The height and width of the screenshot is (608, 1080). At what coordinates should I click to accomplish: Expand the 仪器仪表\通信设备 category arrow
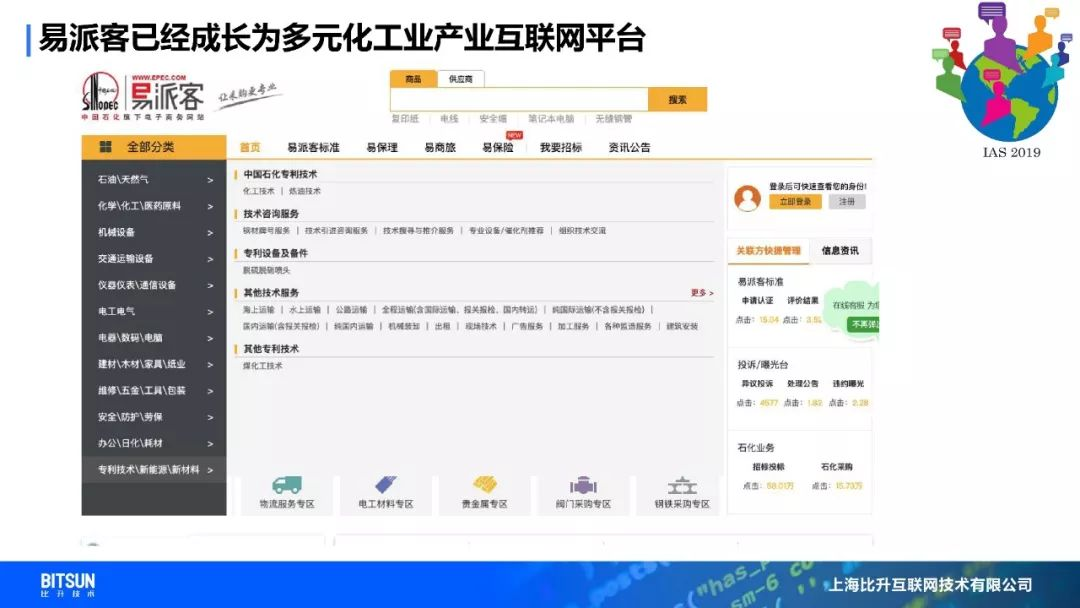click(x=210, y=286)
